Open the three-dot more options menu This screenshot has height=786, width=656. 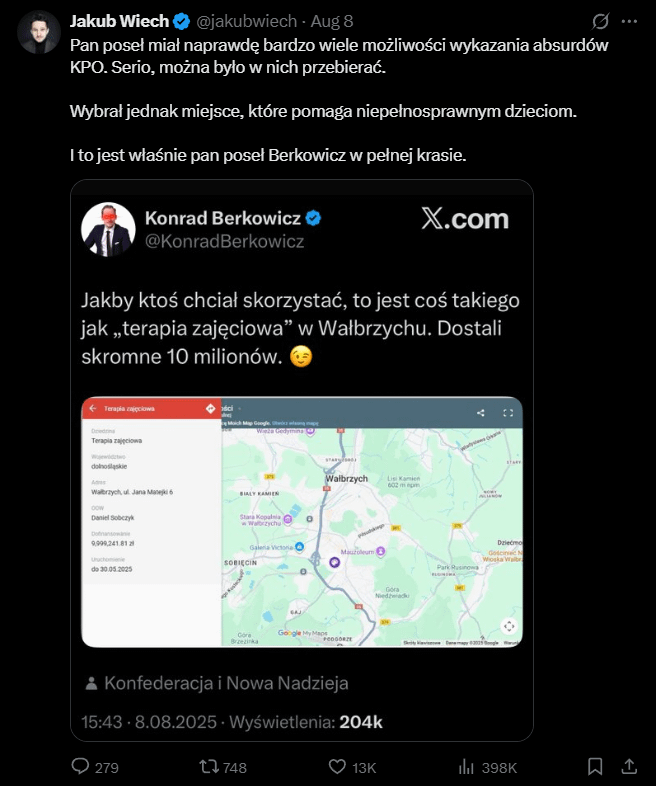[629, 21]
